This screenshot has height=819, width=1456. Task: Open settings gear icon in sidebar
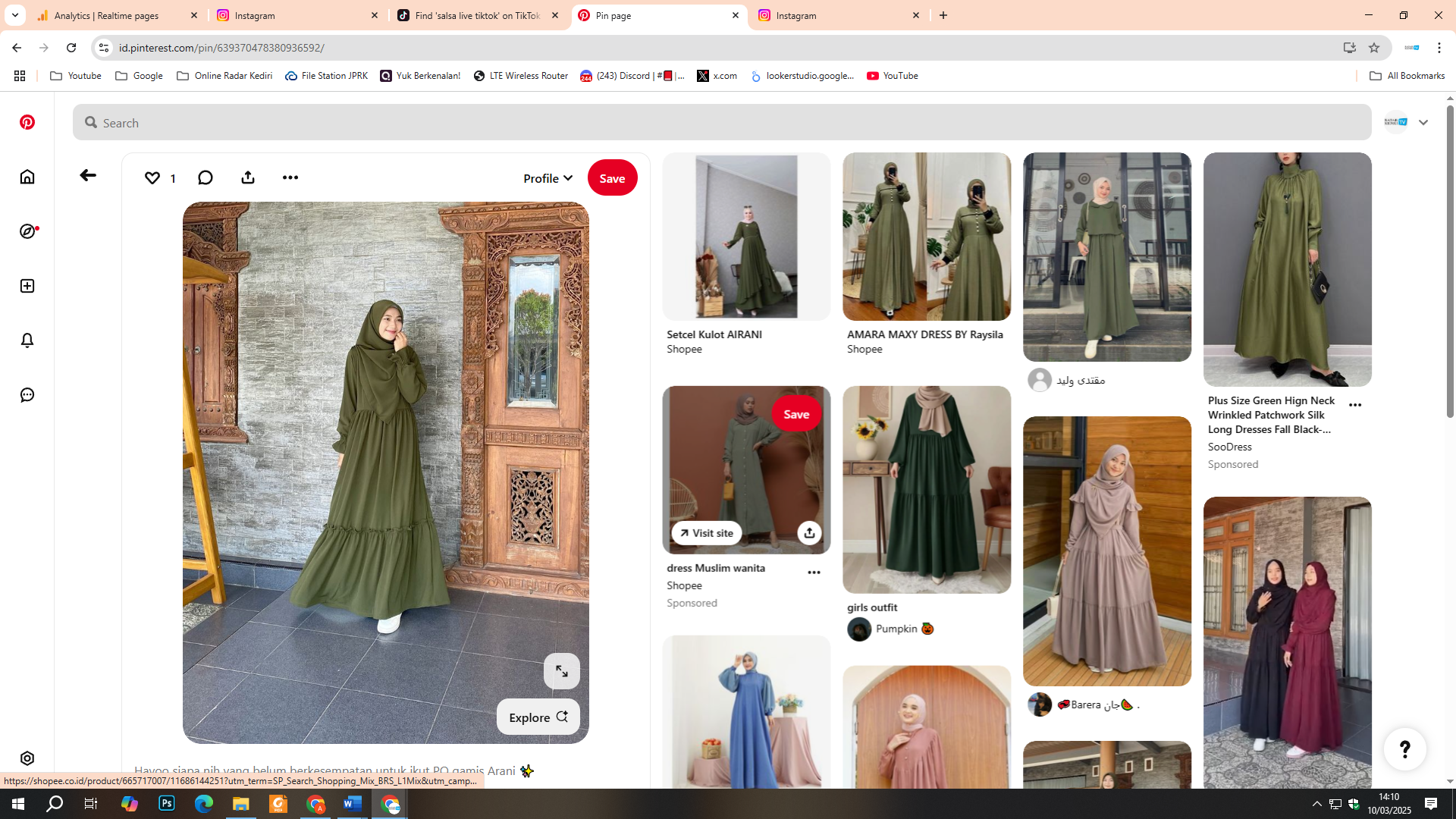[x=27, y=758]
